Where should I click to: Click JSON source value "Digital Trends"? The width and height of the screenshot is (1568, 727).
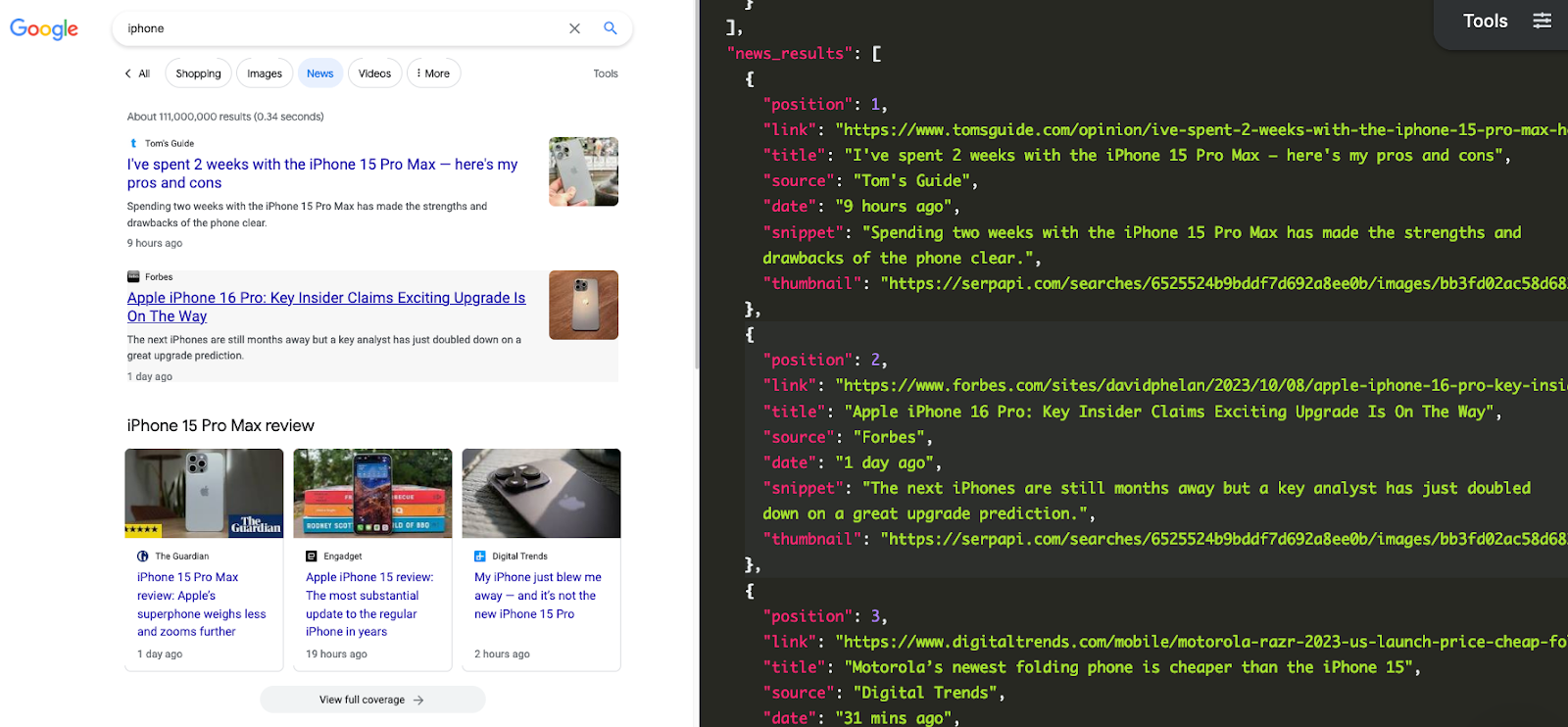click(x=924, y=693)
